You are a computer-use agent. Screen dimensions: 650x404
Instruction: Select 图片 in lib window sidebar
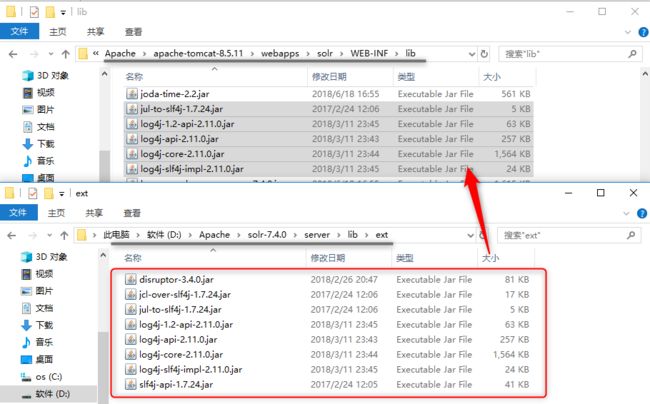(x=39, y=110)
